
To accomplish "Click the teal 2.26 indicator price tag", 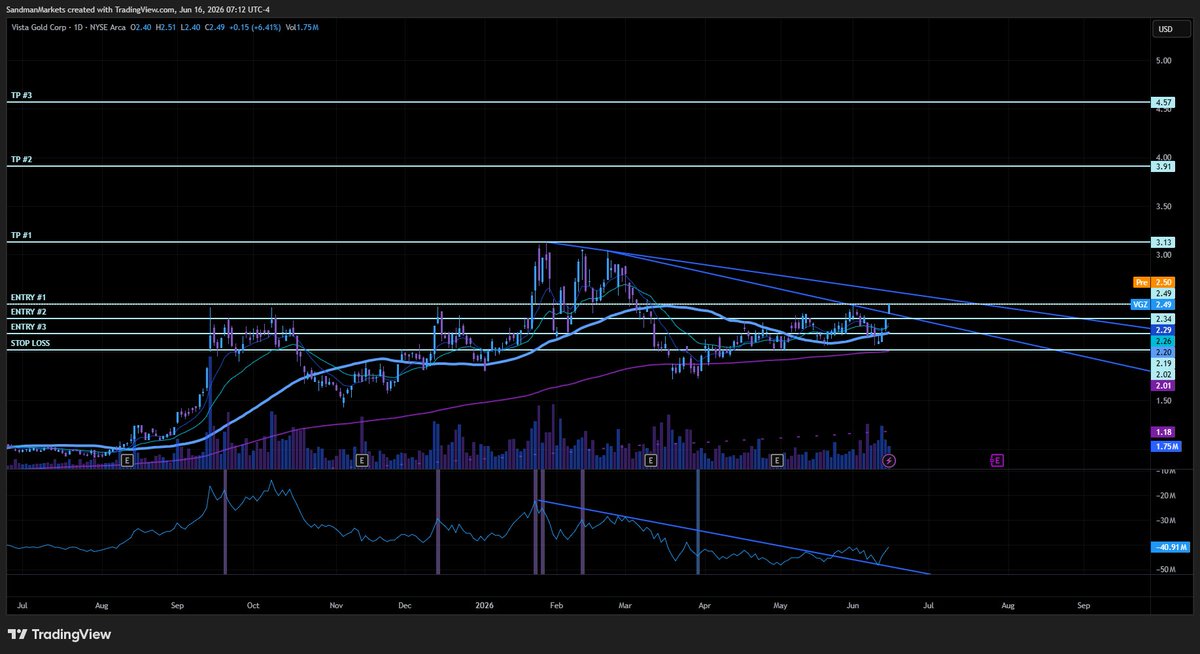I will 1163,341.
